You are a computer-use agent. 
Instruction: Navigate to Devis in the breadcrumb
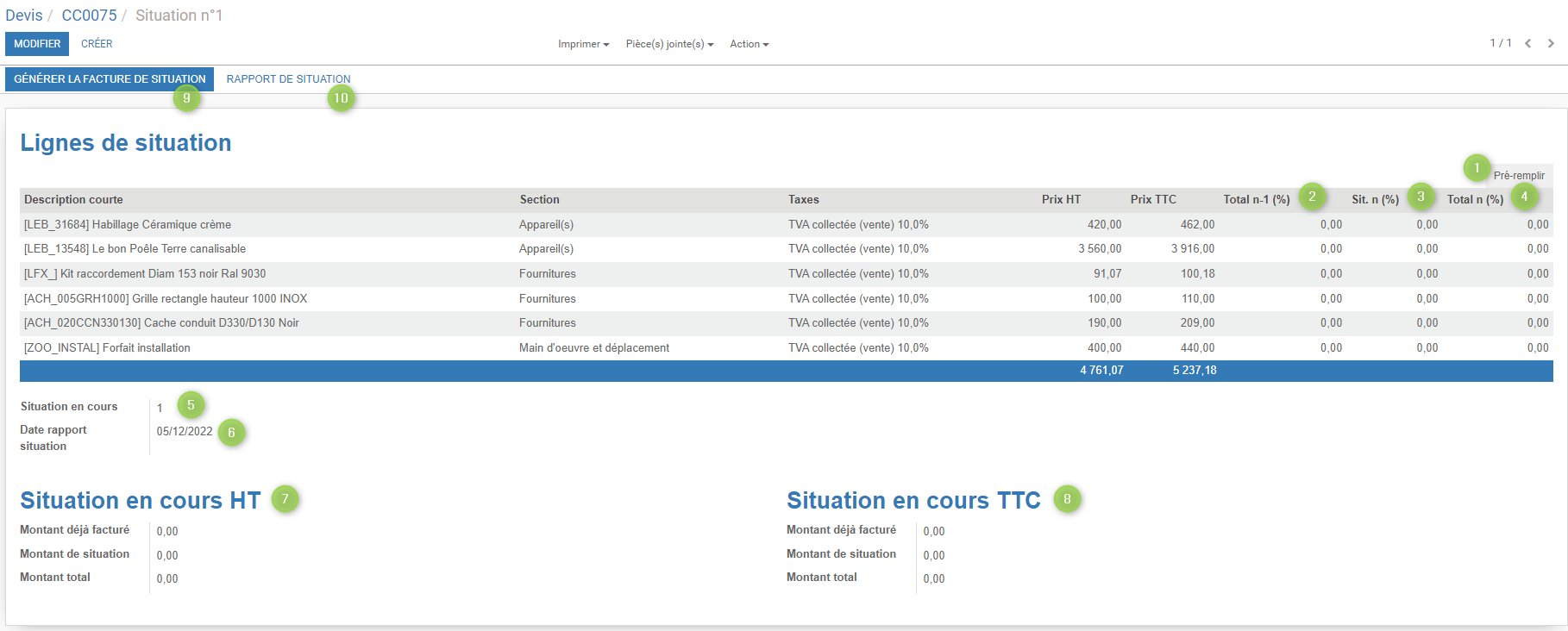(23, 16)
